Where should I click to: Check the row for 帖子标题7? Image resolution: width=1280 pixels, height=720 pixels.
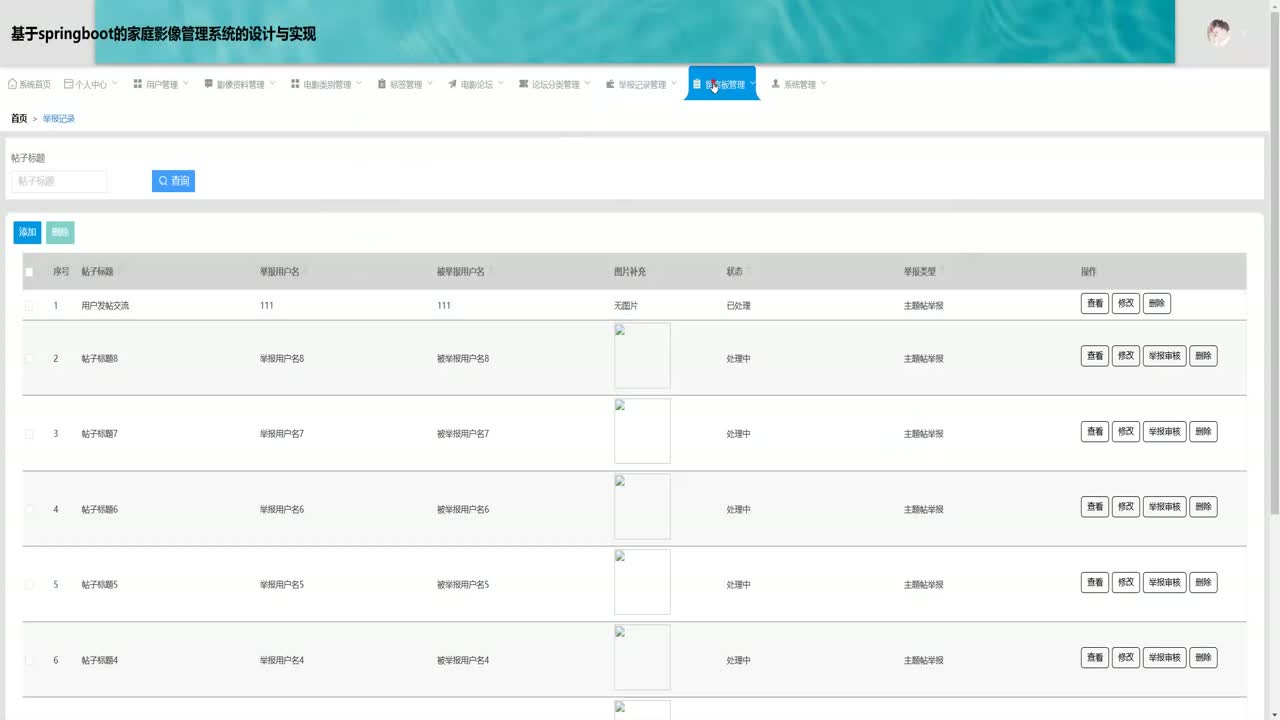point(29,434)
